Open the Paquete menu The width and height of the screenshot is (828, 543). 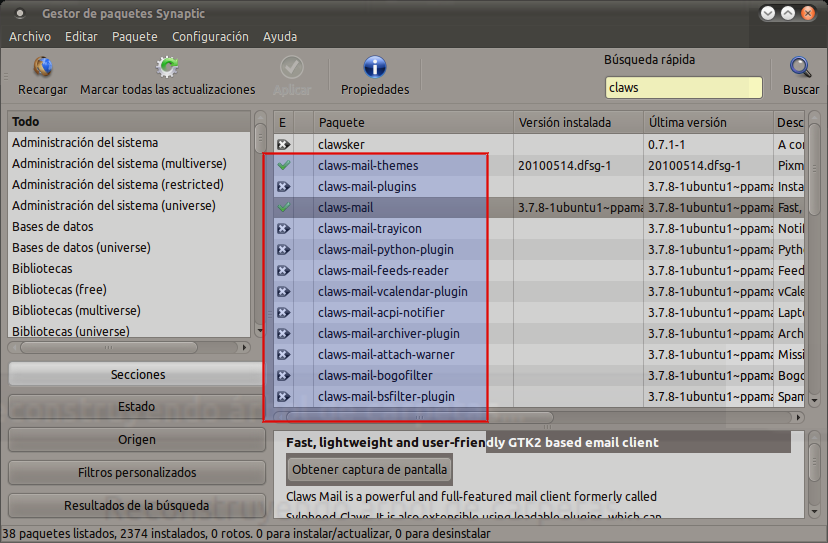point(135,36)
